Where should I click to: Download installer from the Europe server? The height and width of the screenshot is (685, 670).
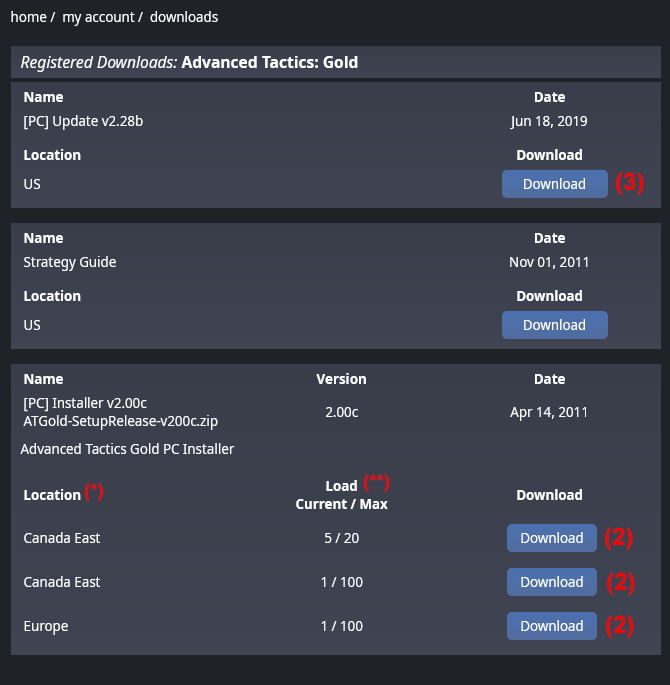pyautogui.click(x=551, y=626)
